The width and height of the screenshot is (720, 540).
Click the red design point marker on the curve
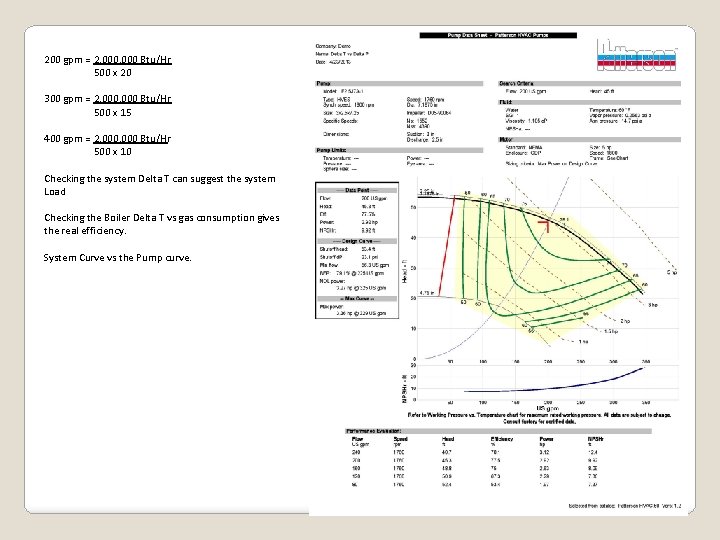(x=545, y=225)
